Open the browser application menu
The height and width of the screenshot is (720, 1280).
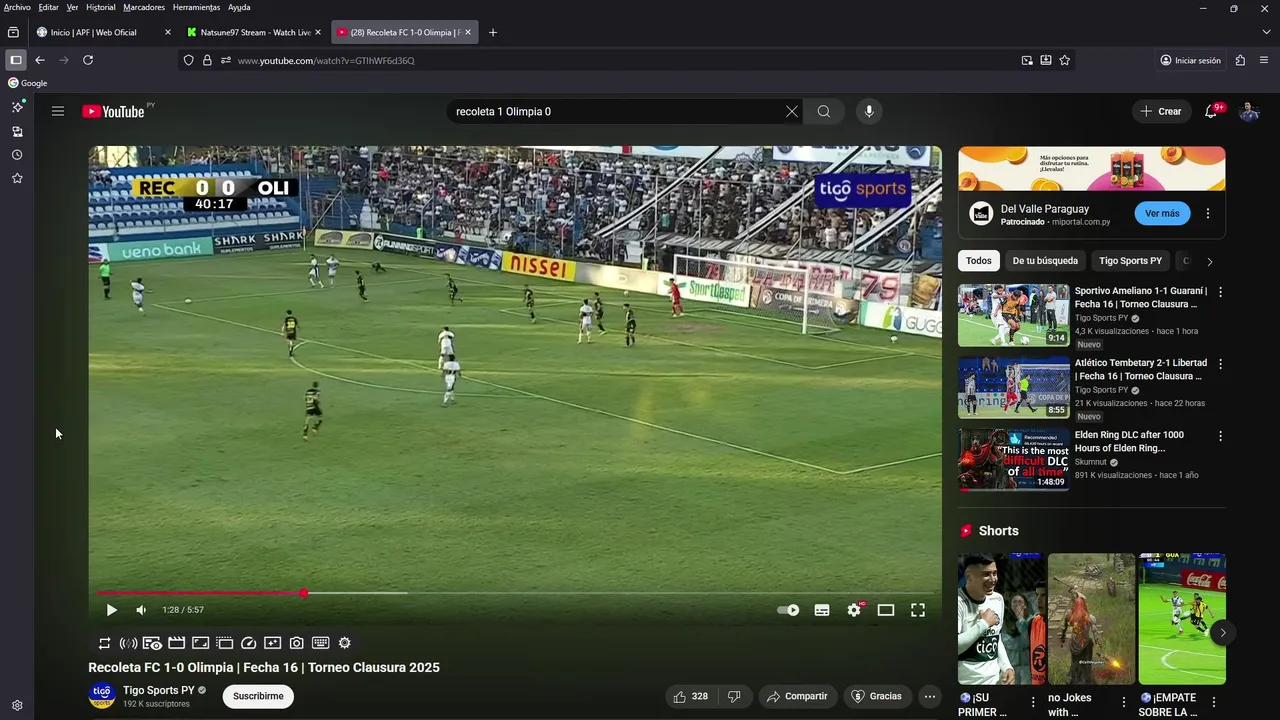(1265, 60)
